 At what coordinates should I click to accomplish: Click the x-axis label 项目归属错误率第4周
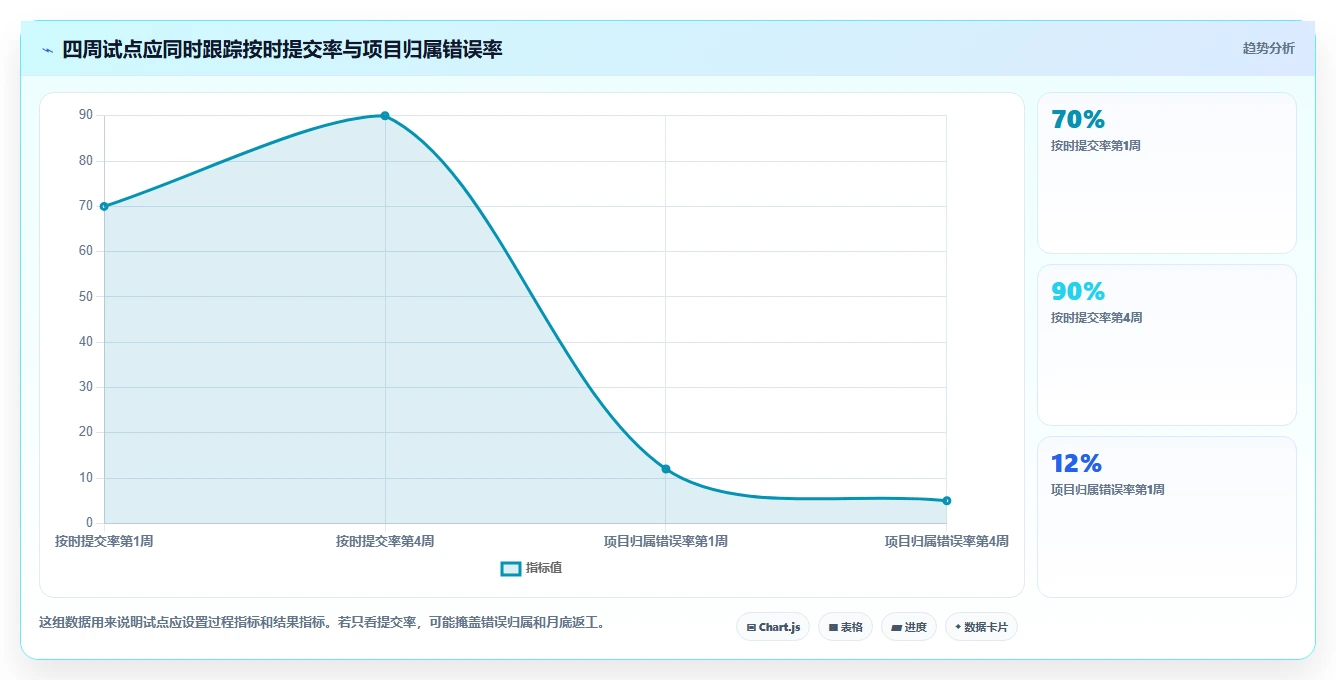coord(946,542)
